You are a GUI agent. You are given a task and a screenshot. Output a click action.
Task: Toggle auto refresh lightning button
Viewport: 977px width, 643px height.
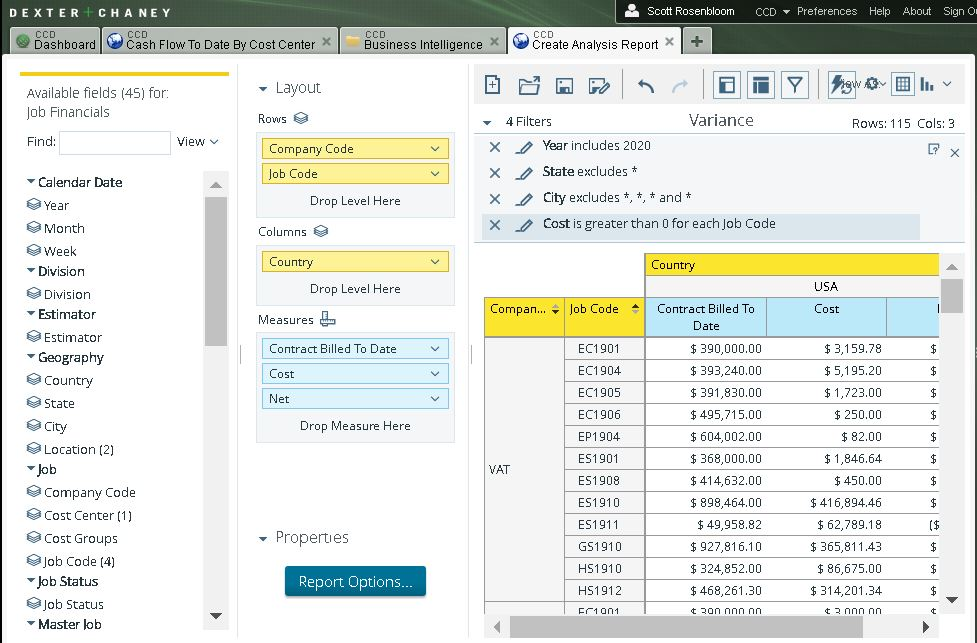pos(841,85)
